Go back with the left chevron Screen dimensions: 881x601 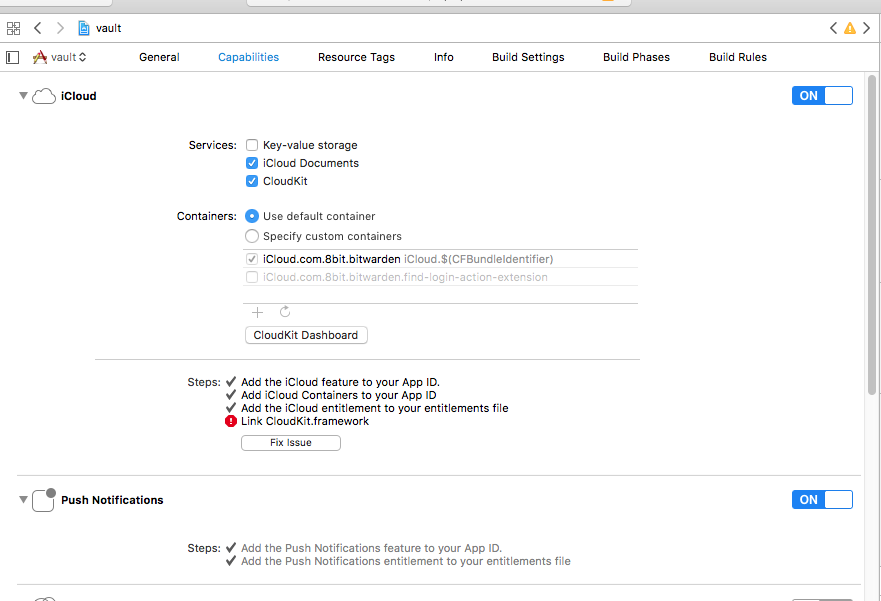[38, 28]
